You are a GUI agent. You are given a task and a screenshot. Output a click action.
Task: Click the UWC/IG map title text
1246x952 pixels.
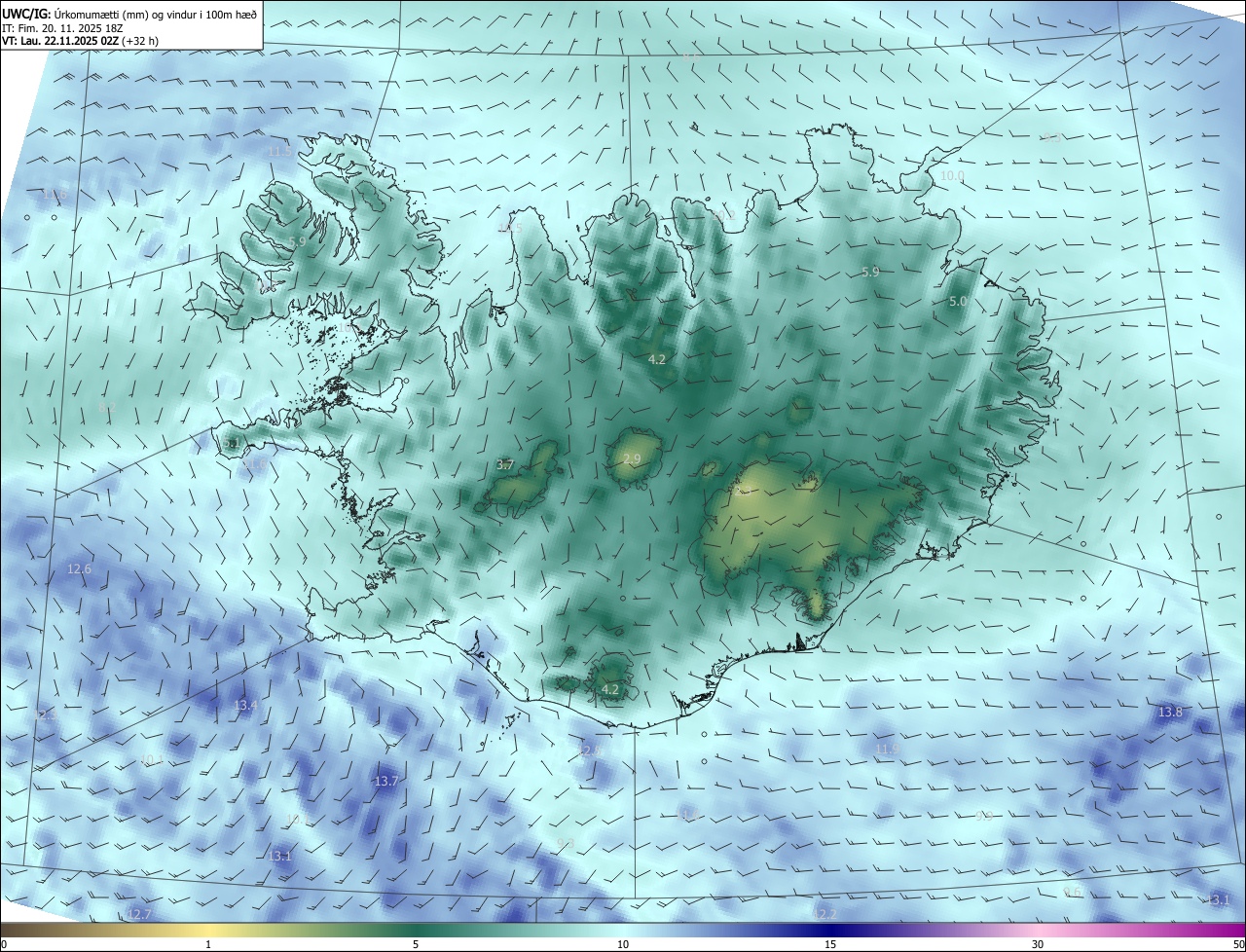[x=129, y=13]
